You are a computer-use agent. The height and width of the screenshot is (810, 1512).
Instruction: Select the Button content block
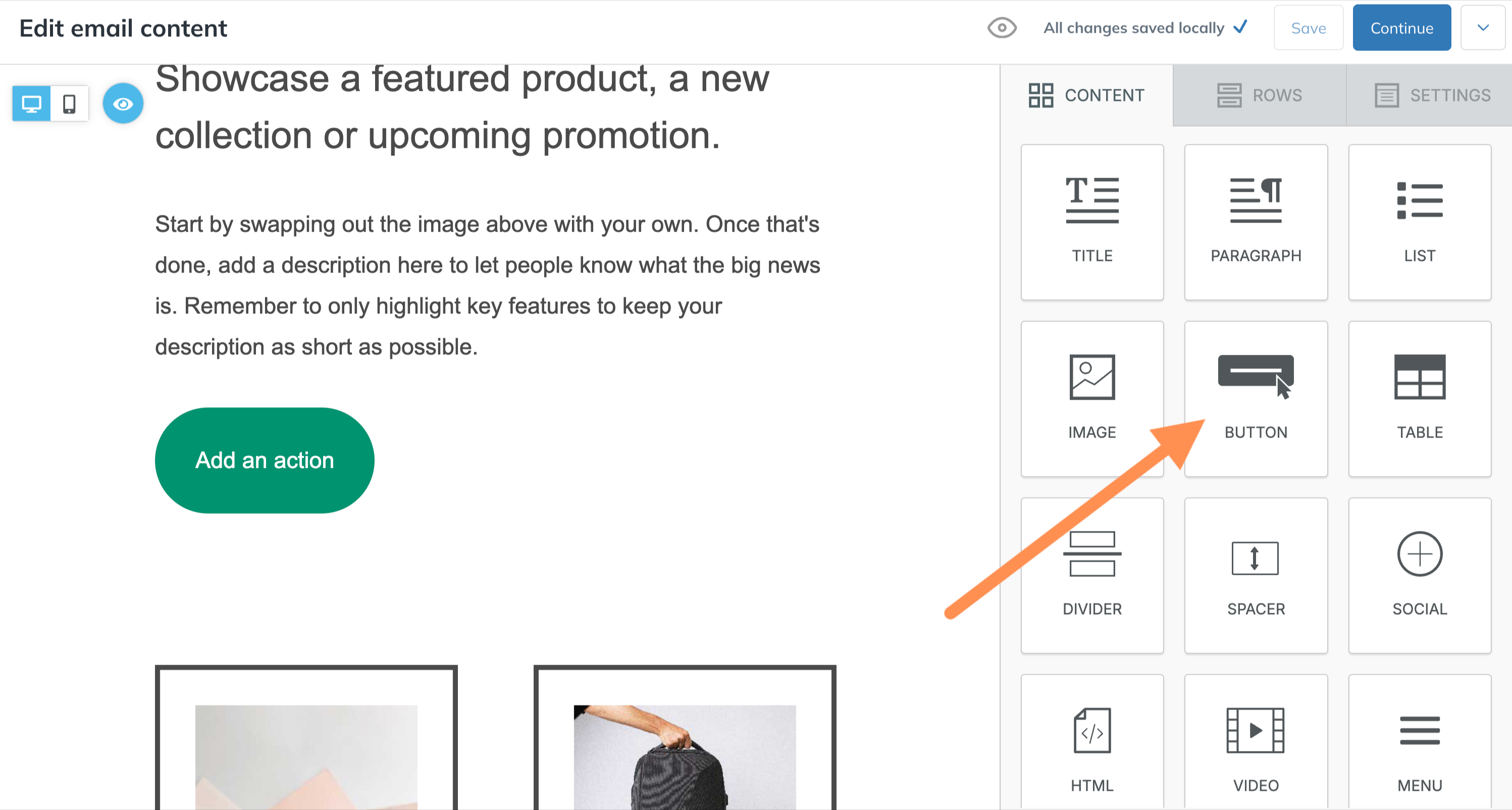1256,399
